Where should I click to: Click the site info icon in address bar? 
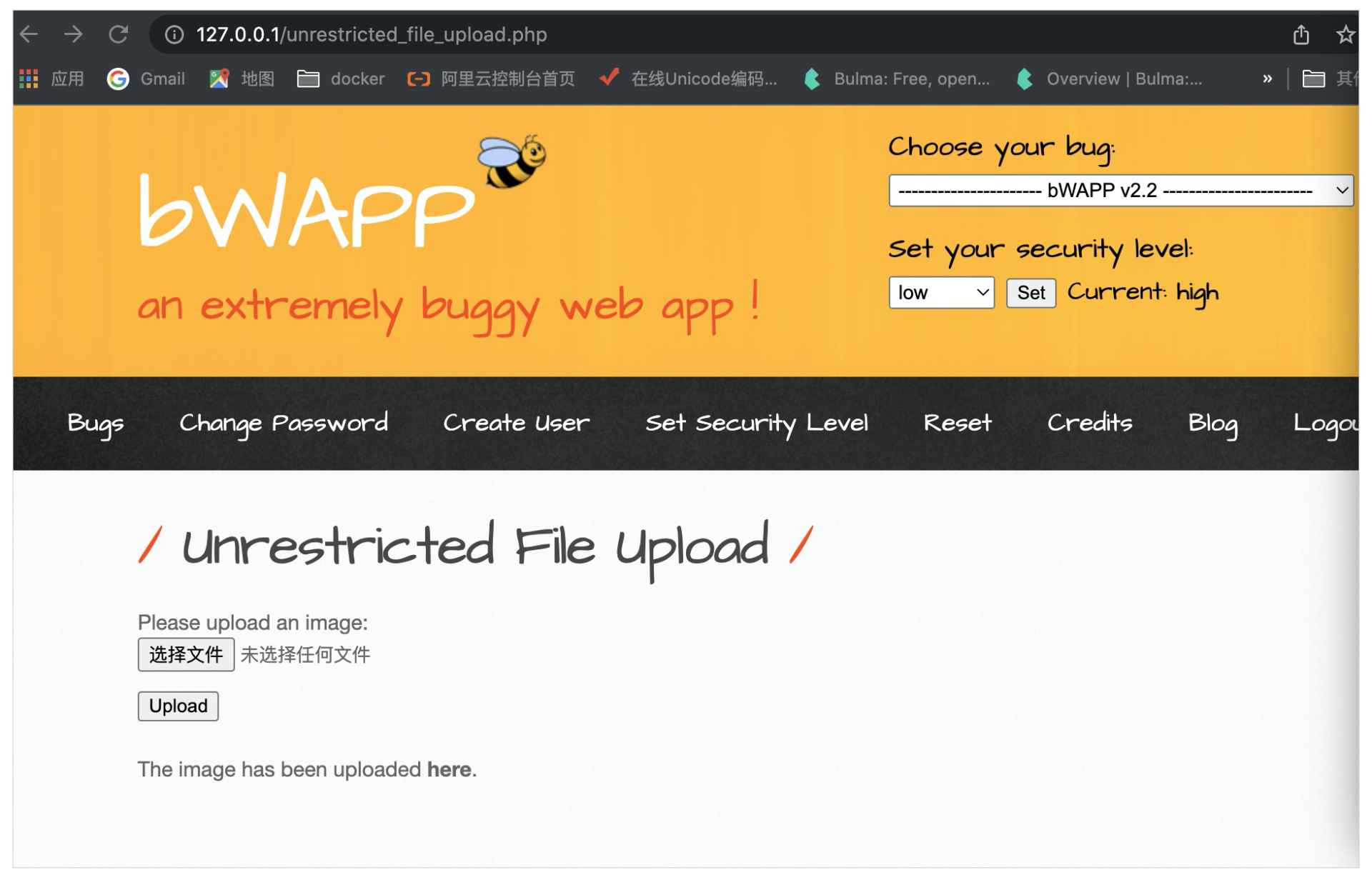point(174,34)
